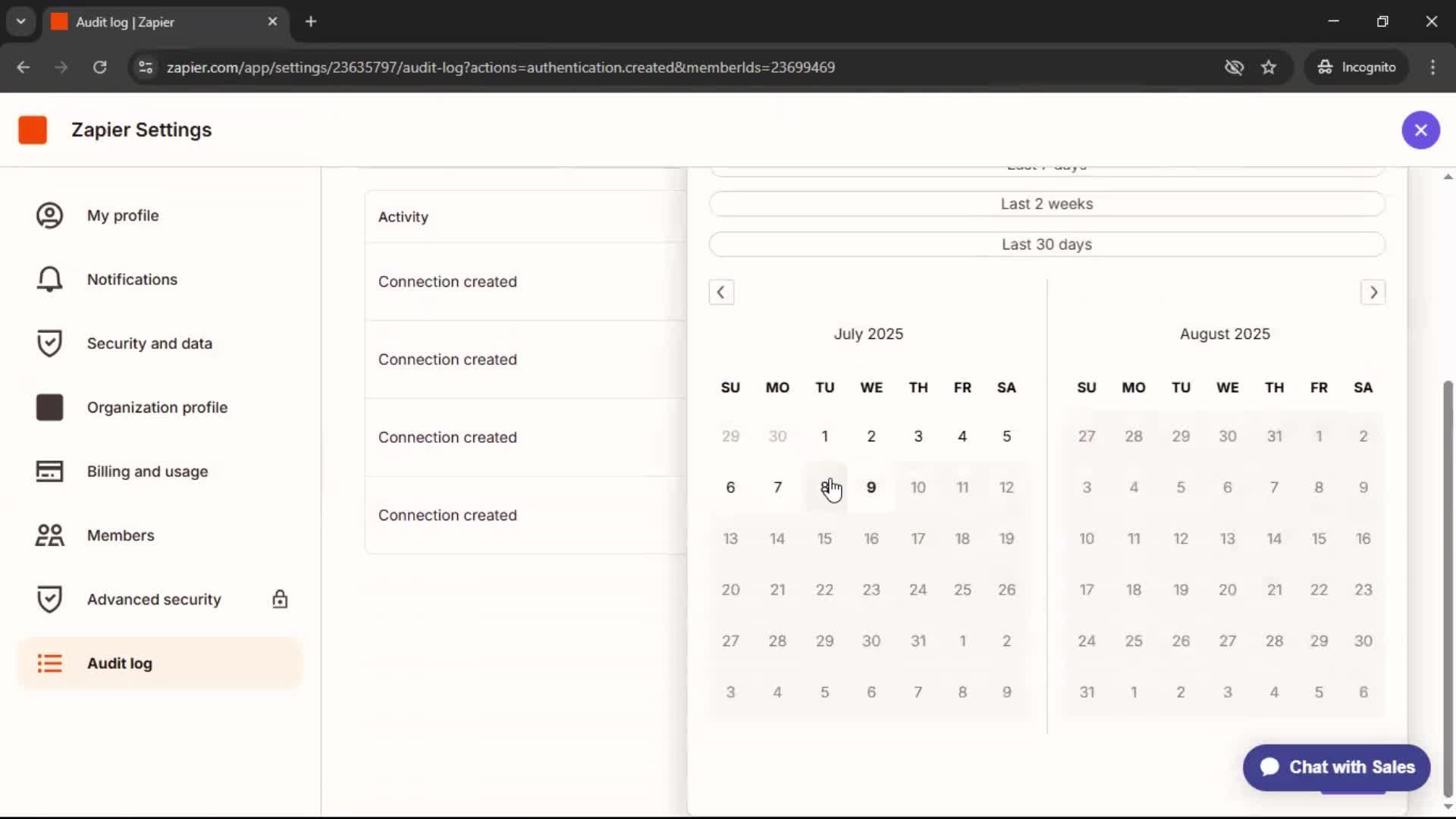Open My profile settings
The width and height of the screenshot is (1456, 819).
coord(160,215)
